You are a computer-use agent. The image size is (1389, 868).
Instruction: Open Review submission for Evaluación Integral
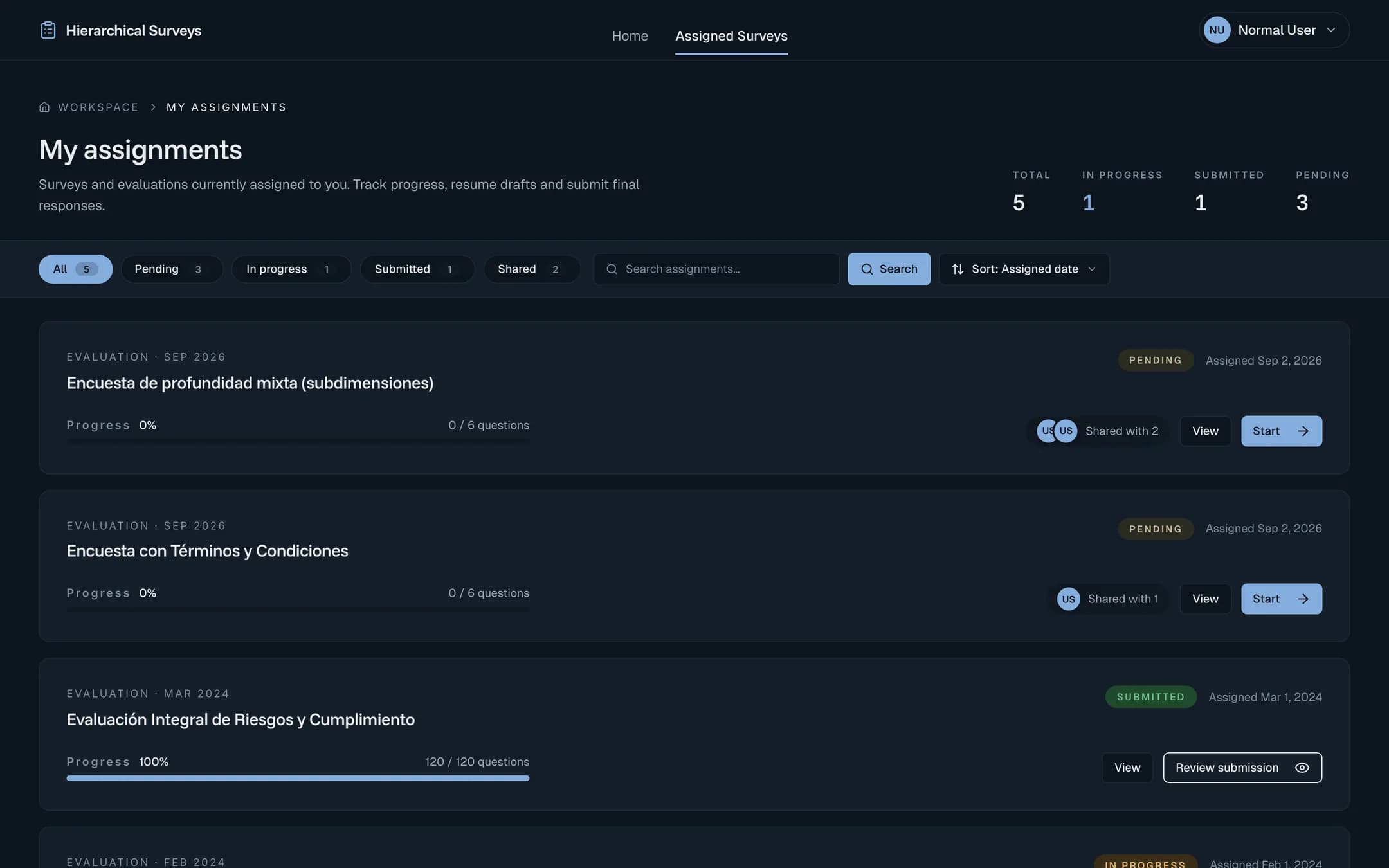(x=1242, y=768)
